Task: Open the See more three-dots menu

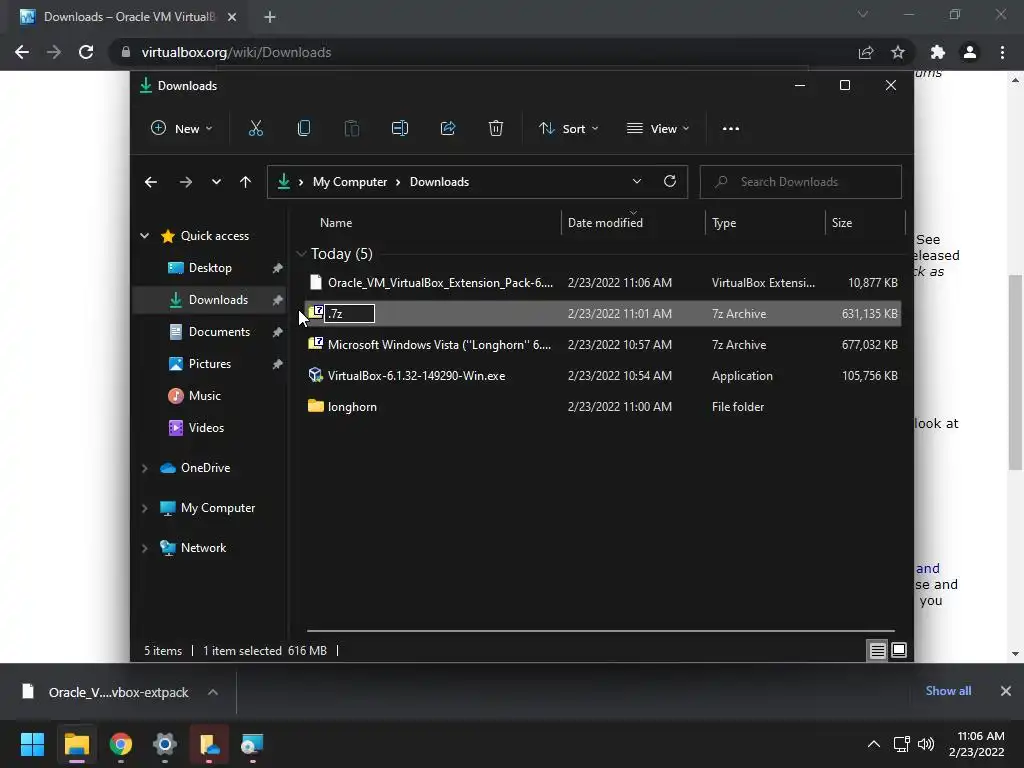Action: coord(731,129)
